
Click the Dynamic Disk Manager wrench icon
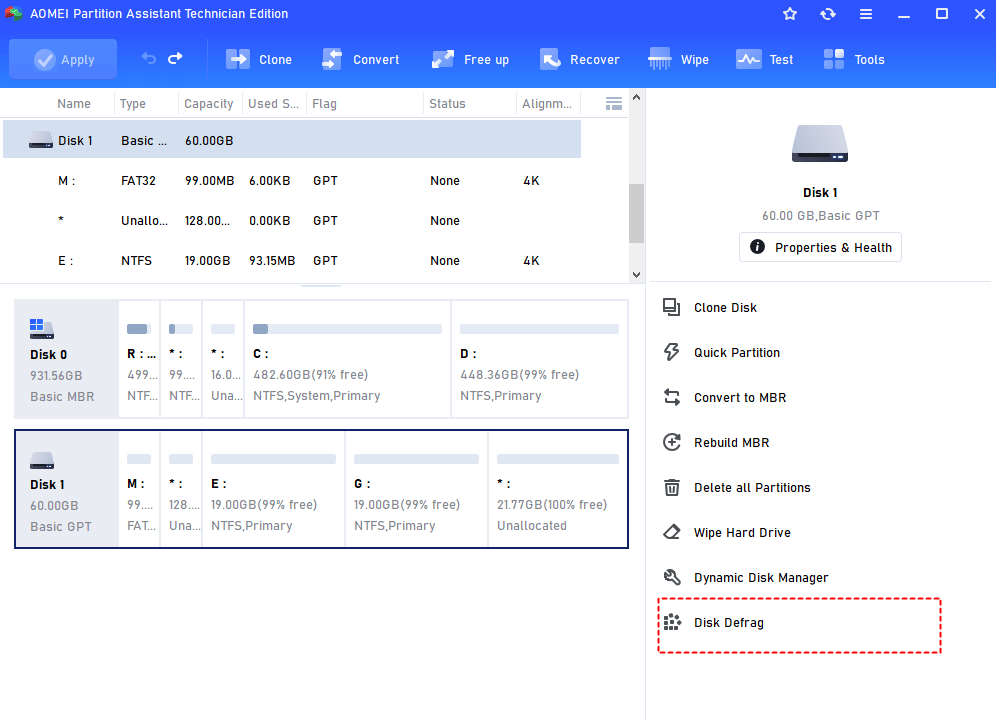coord(671,577)
